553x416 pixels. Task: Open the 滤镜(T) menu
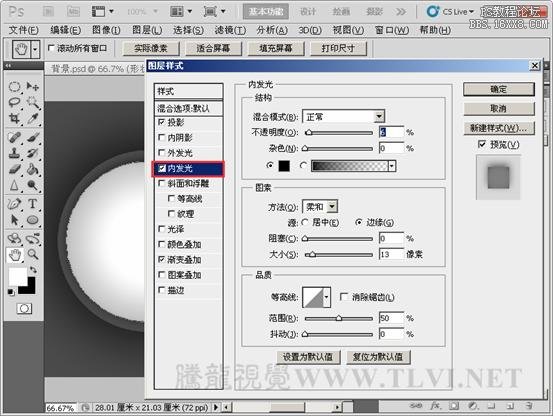pyautogui.click(x=230, y=30)
